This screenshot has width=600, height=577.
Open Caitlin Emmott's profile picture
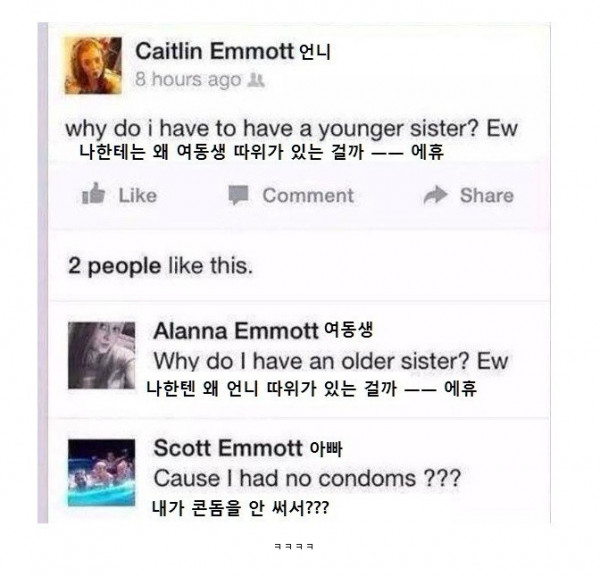point(93,65)
